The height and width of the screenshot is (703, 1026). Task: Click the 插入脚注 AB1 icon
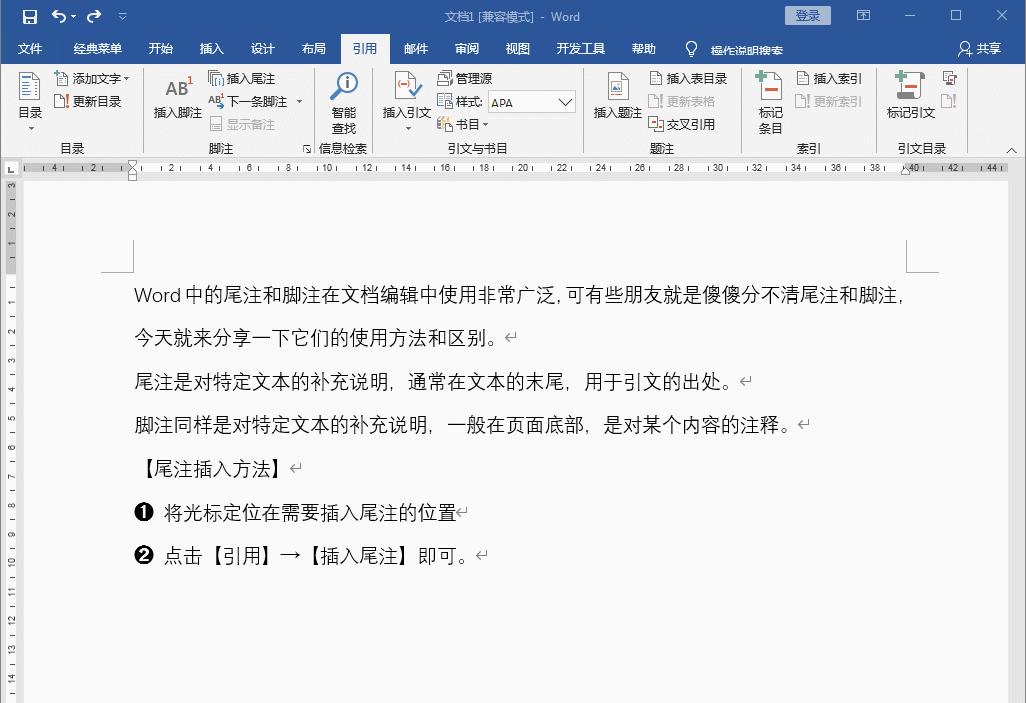(x=177, y=96)
